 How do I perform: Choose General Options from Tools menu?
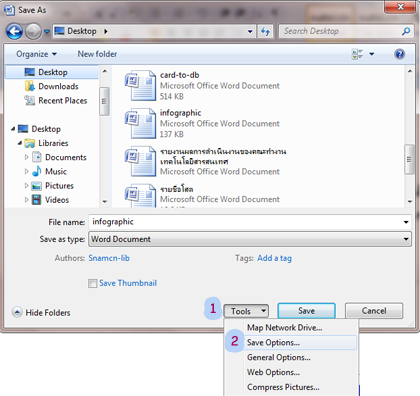(x=291, y=357)
